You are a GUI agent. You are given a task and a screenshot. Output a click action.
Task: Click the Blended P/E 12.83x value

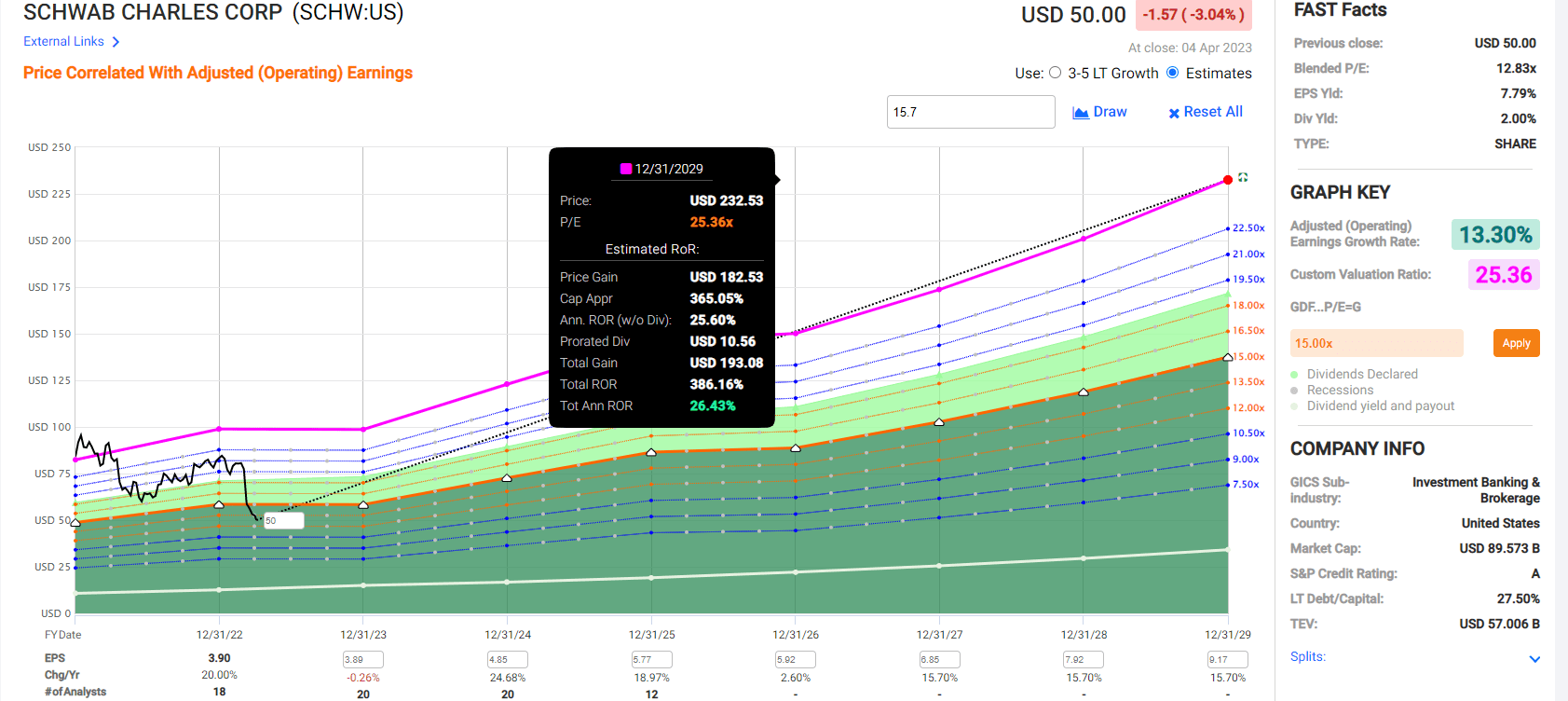point(1516,68)
